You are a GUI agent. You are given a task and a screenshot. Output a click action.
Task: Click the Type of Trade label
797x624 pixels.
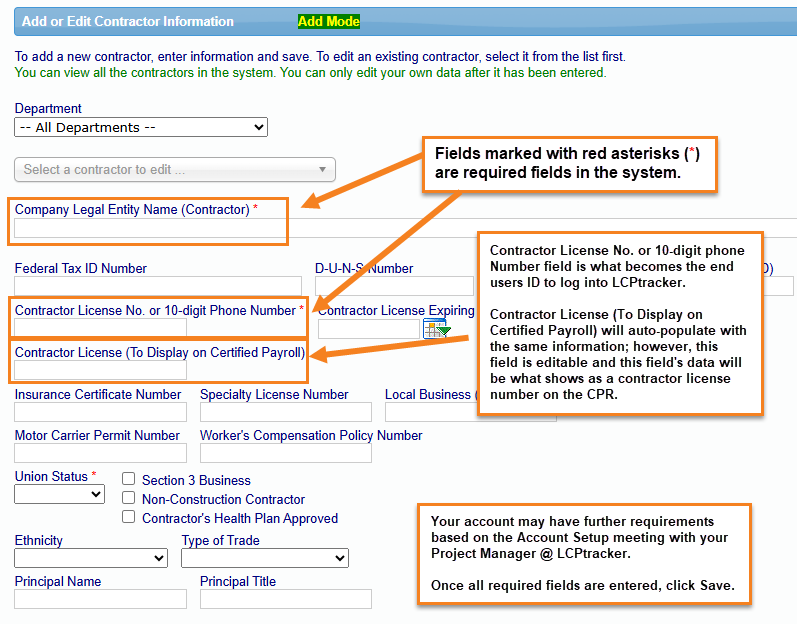[x=221, y=540]
